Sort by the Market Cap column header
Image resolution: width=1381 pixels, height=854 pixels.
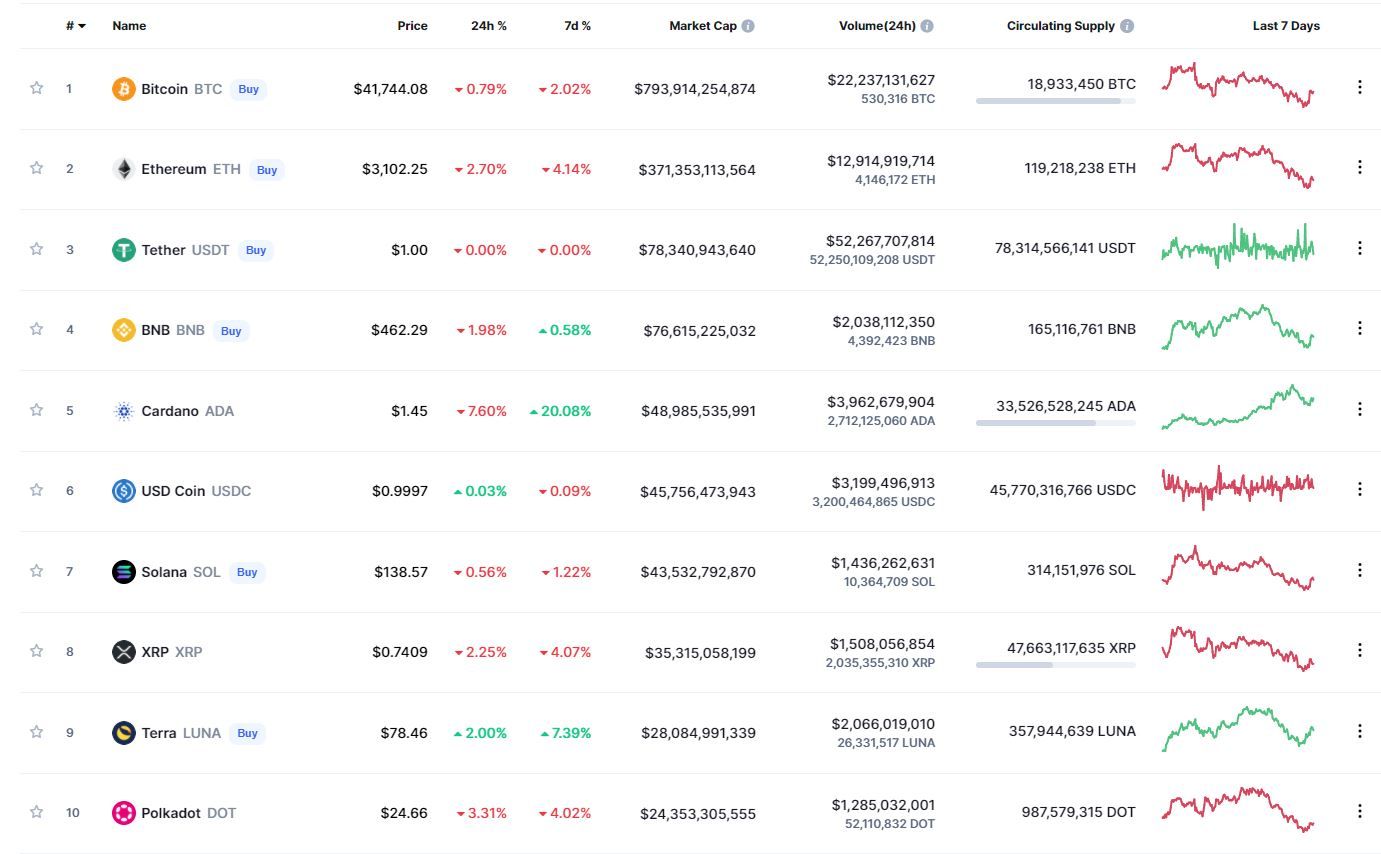(703, 26)
